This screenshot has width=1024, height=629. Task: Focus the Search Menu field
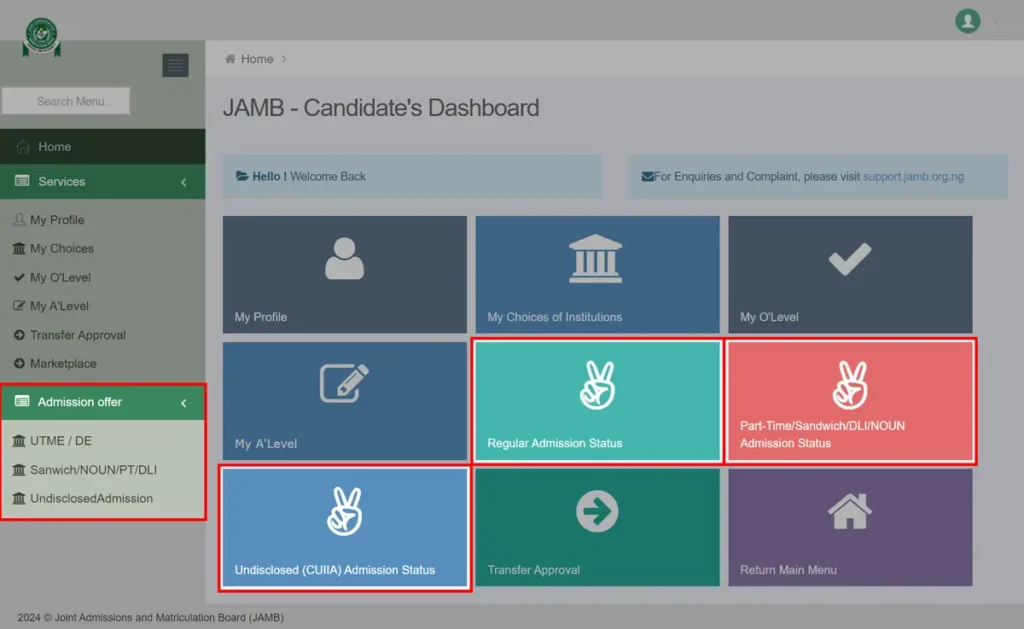tap(66, 101)
